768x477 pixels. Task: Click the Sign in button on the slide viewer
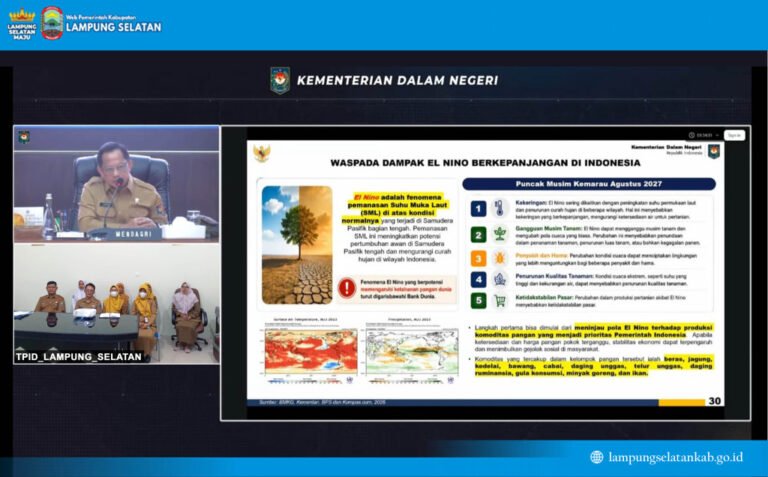[x=734, y=135]
